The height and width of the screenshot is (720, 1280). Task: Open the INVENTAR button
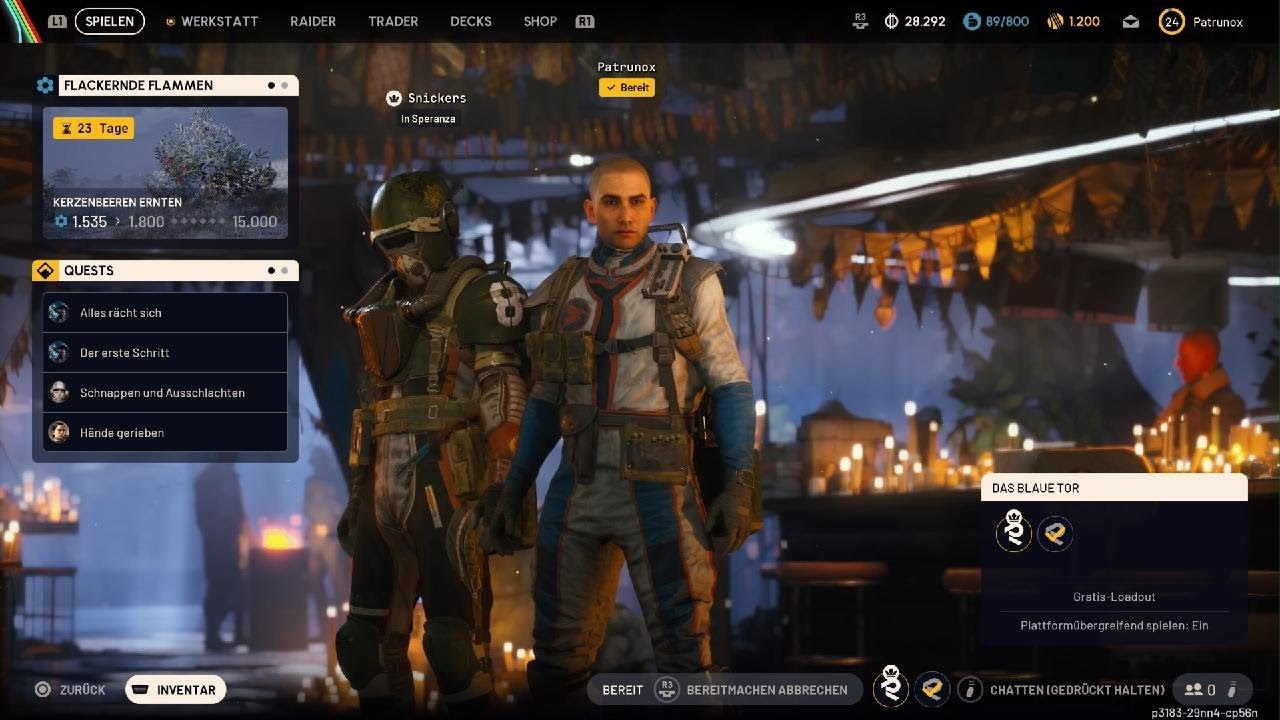[x=175, y=690]
